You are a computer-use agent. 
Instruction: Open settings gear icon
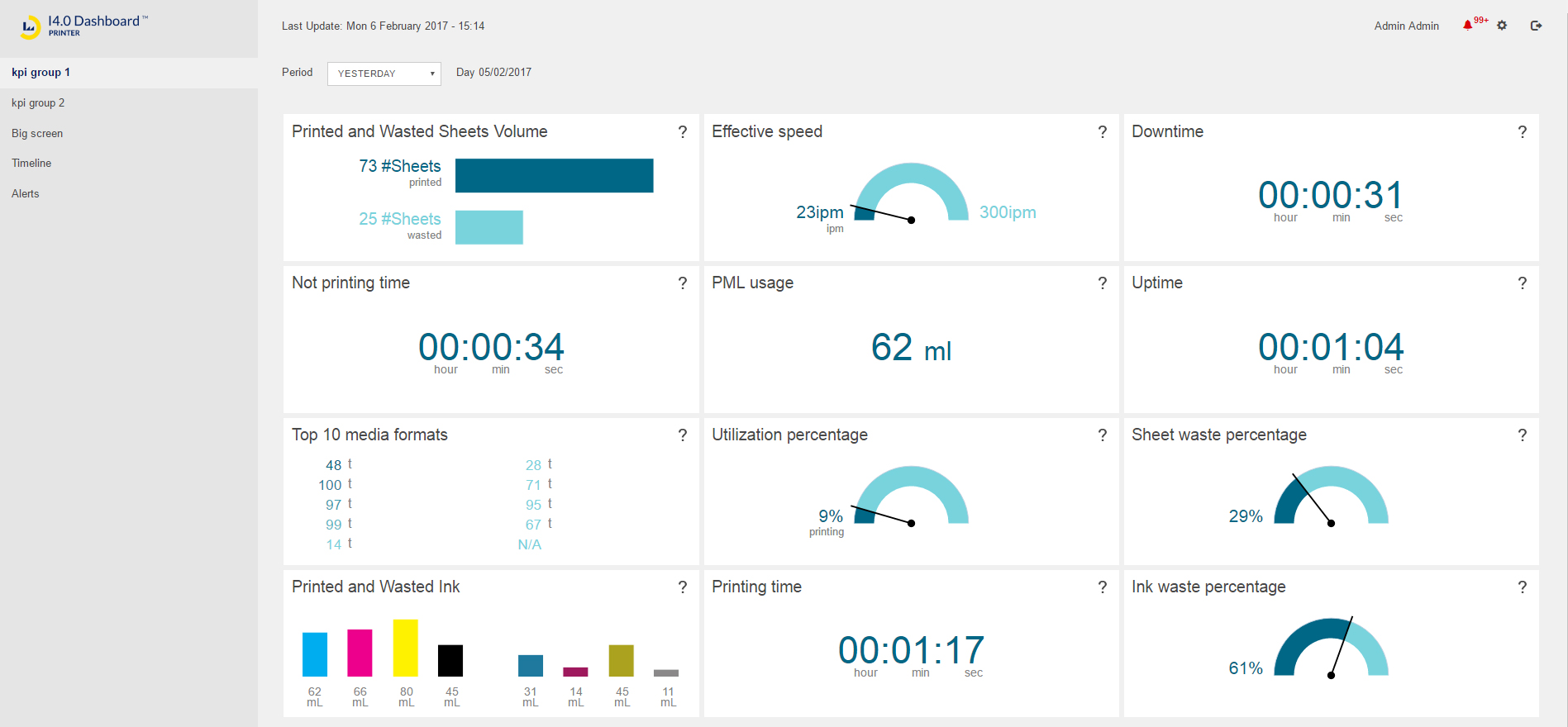pyautogui.click(x=1502, y=26)
